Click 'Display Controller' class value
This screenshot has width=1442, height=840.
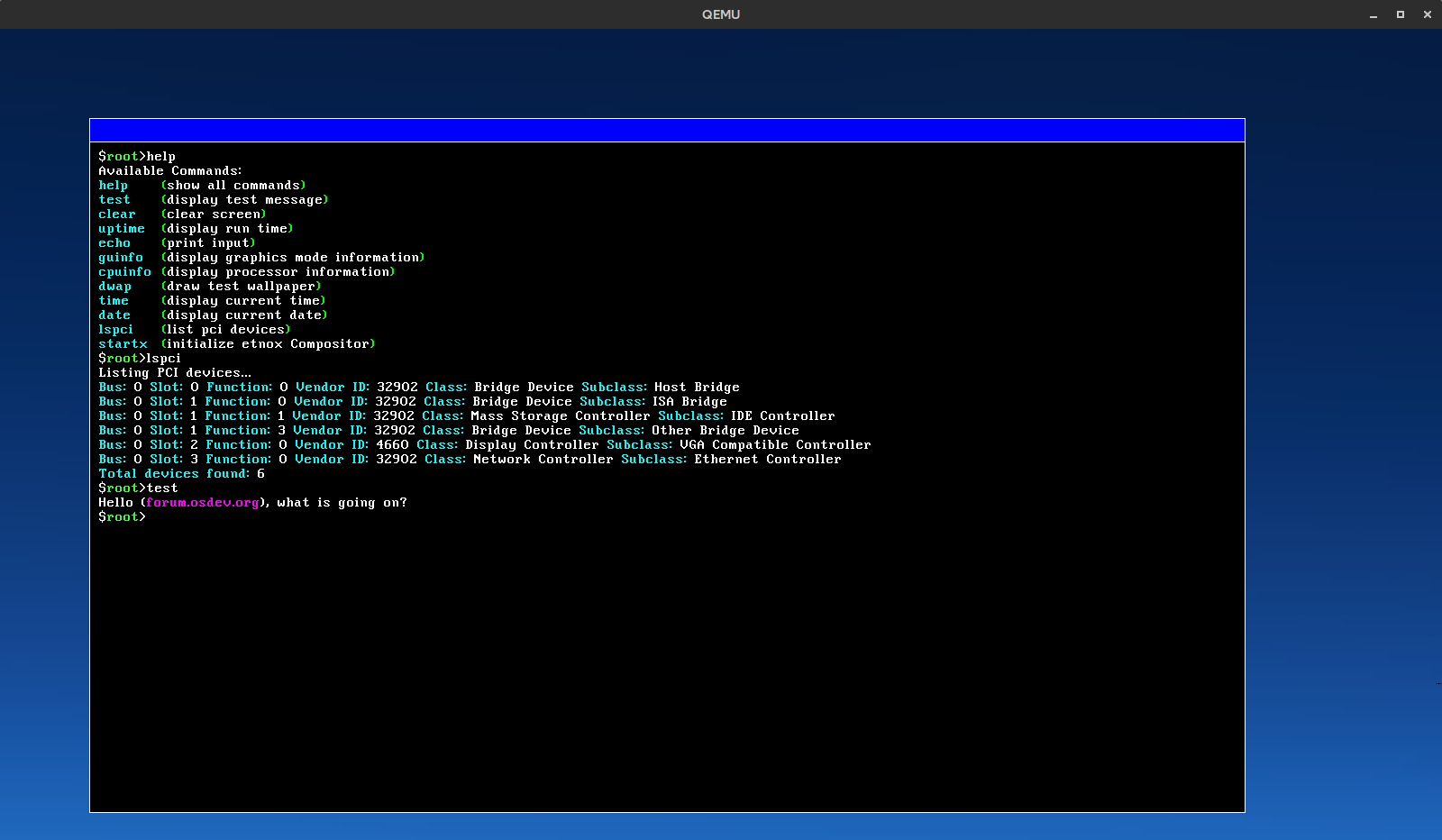pyautogui.click(x=532, y=445)
